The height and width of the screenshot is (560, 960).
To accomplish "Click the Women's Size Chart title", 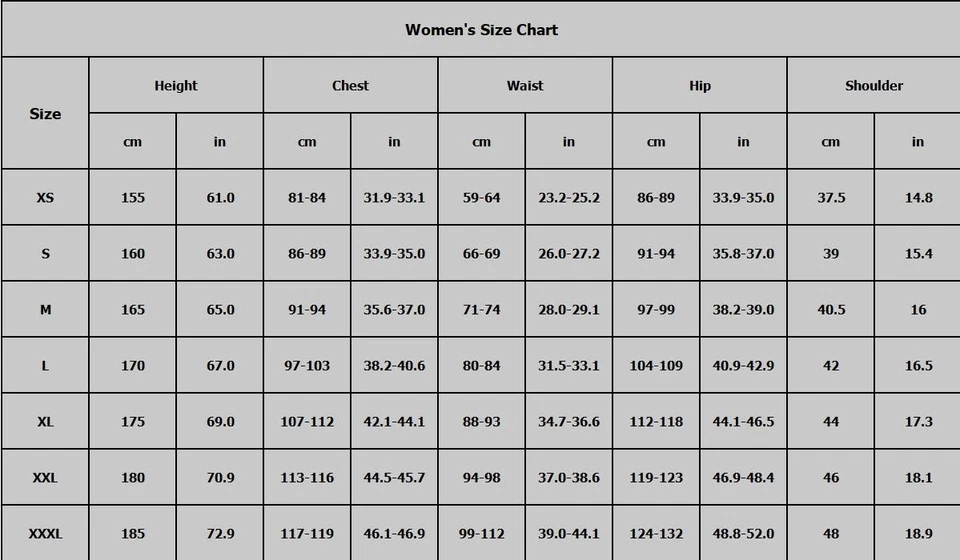I will [481, 29].
